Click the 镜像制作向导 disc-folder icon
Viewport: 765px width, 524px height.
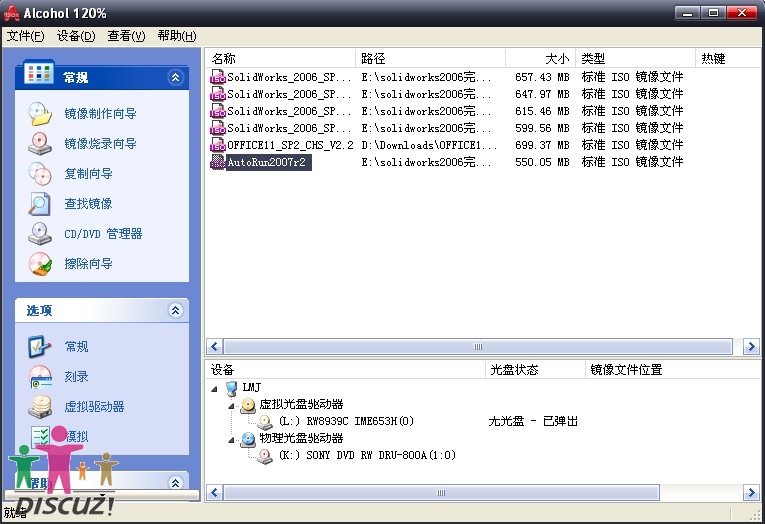tap(40, 114)
